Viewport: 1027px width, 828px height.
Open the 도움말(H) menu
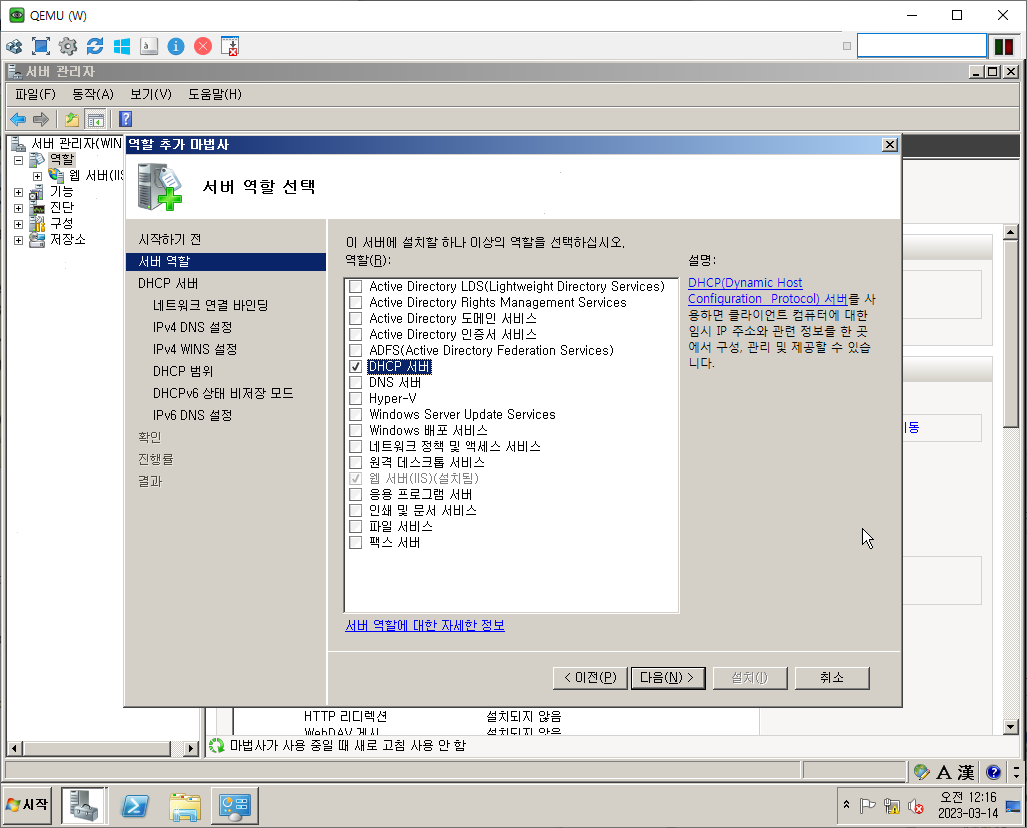pyautogui.click(x=215, y=94)
